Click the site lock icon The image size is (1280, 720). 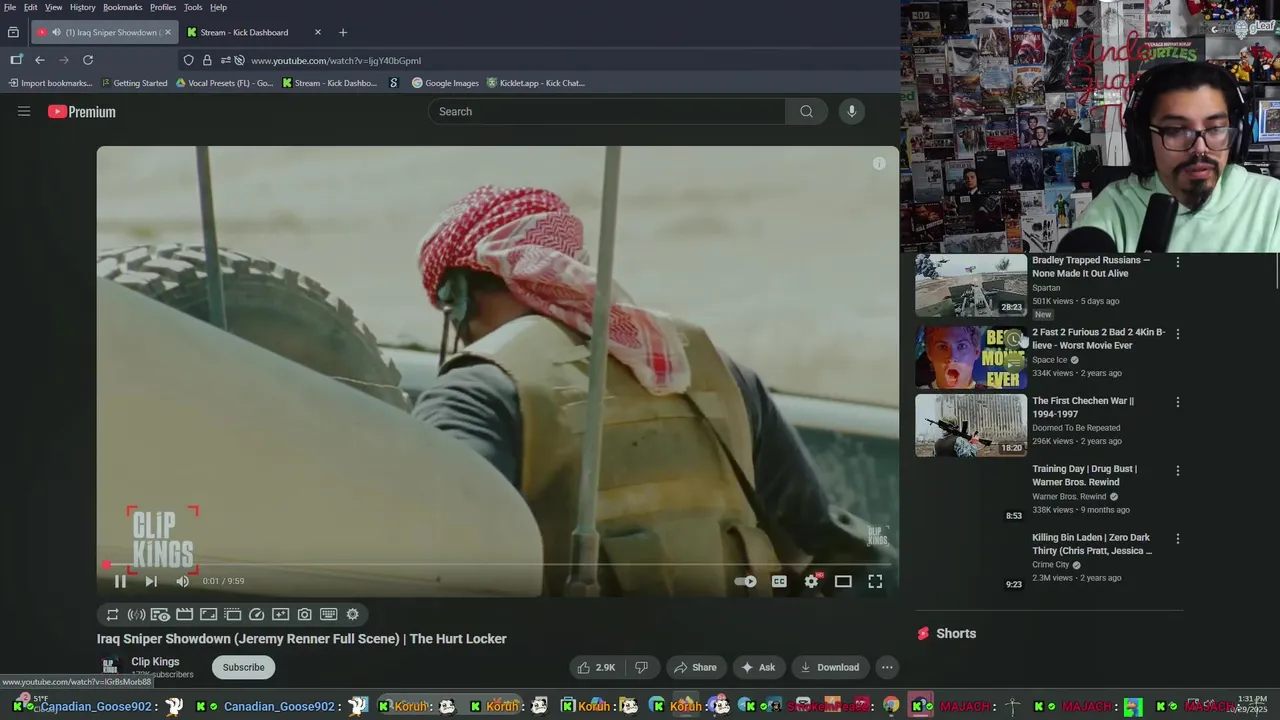(207, 60)
